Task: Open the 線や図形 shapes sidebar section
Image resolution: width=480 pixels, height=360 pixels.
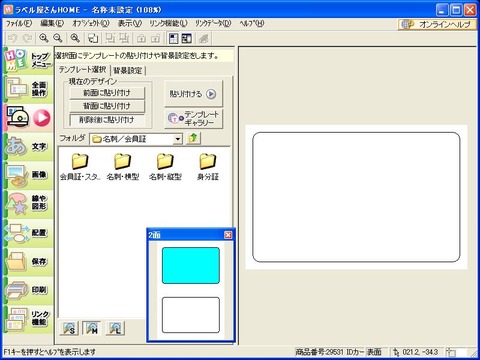Action: (28, 203)
